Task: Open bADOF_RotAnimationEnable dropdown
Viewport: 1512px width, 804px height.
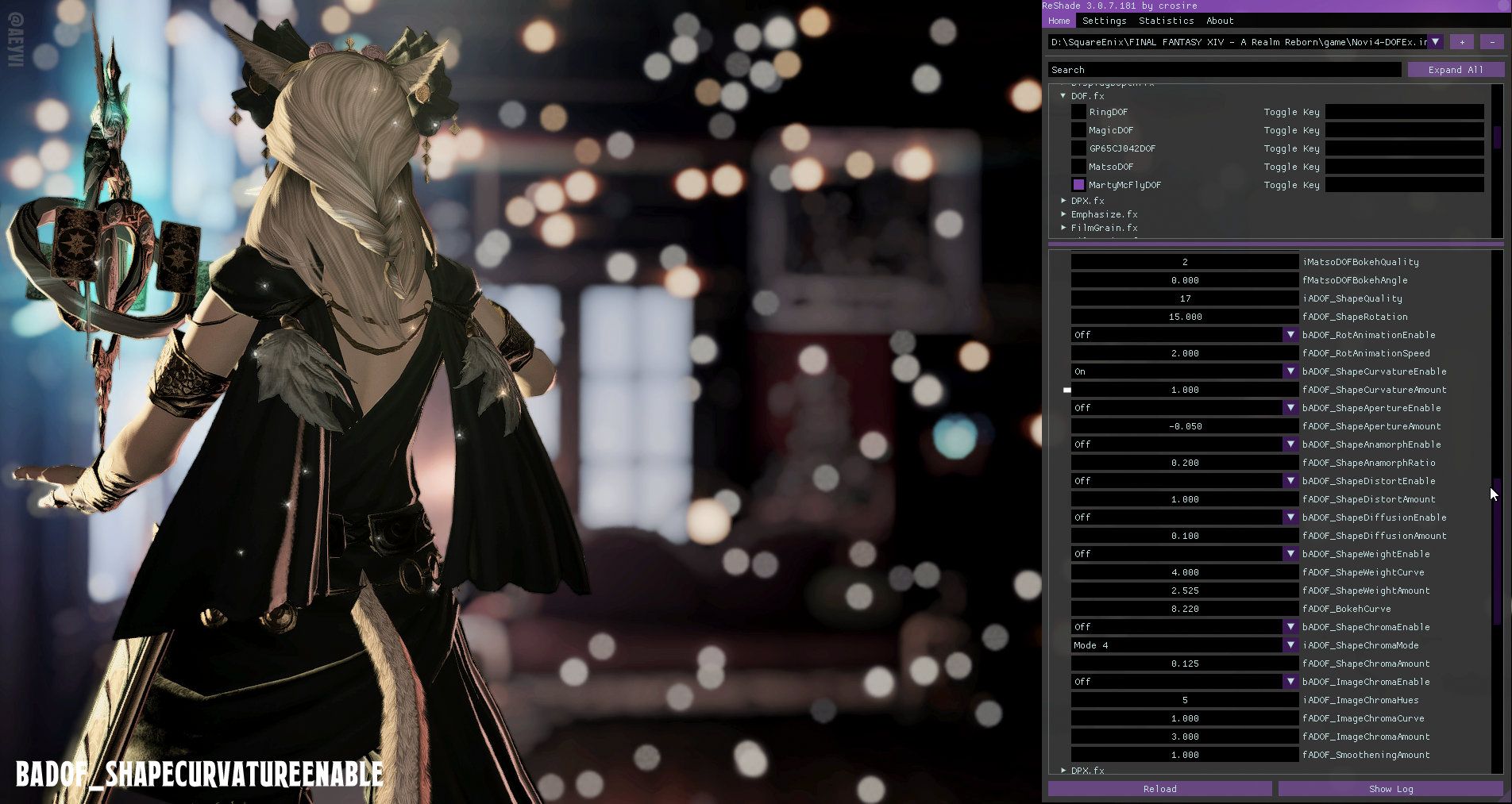Action: pyautogui.click(x=1184, y=335)
